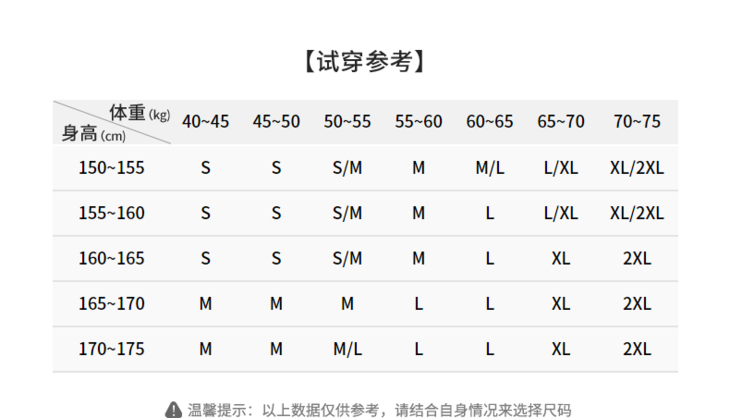
Task: Click the 65~70 weight column header
Action: tap(561, 121)
